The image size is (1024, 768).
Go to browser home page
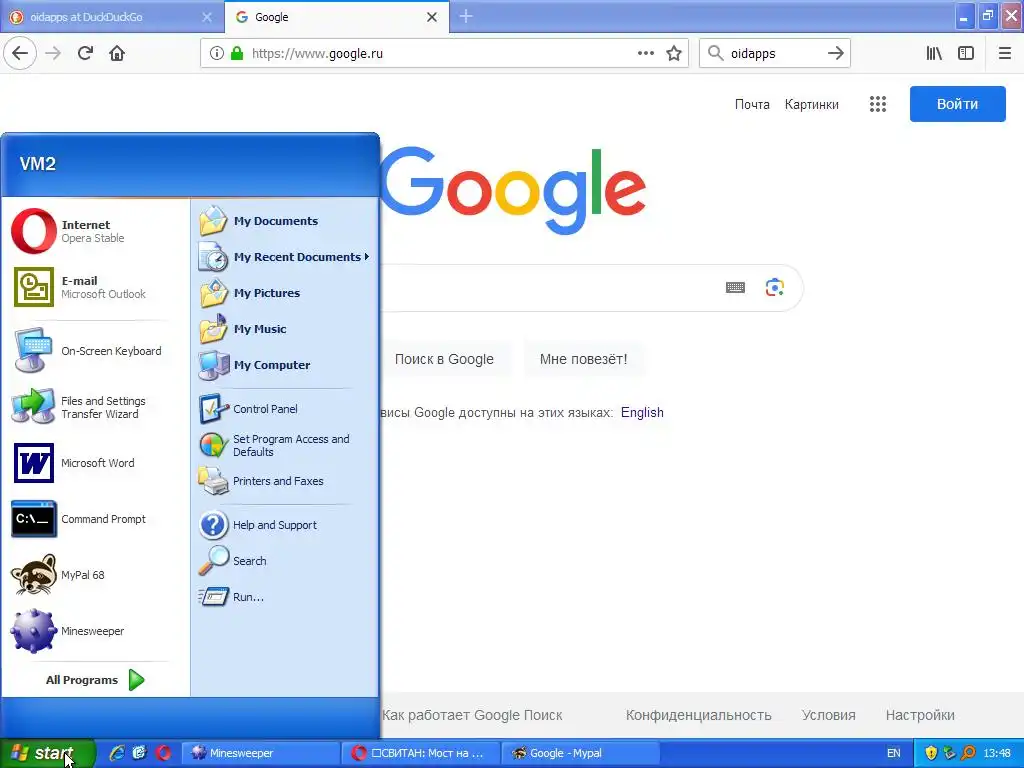[117, 53]
